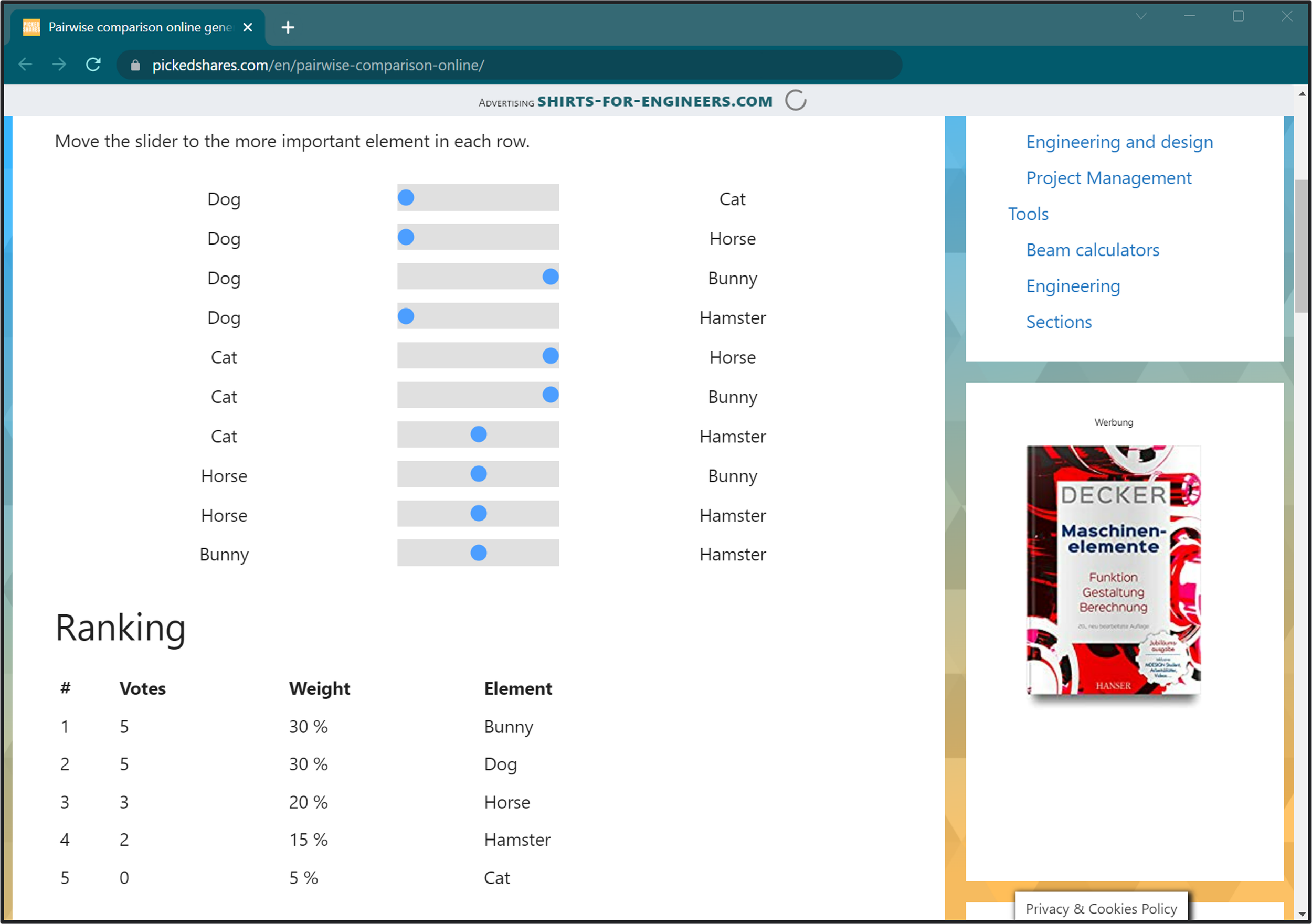Viewport: 1312px width, 924px height.
Task: Reload the current page
Action: pyautogui.click(x=93, y=65)
